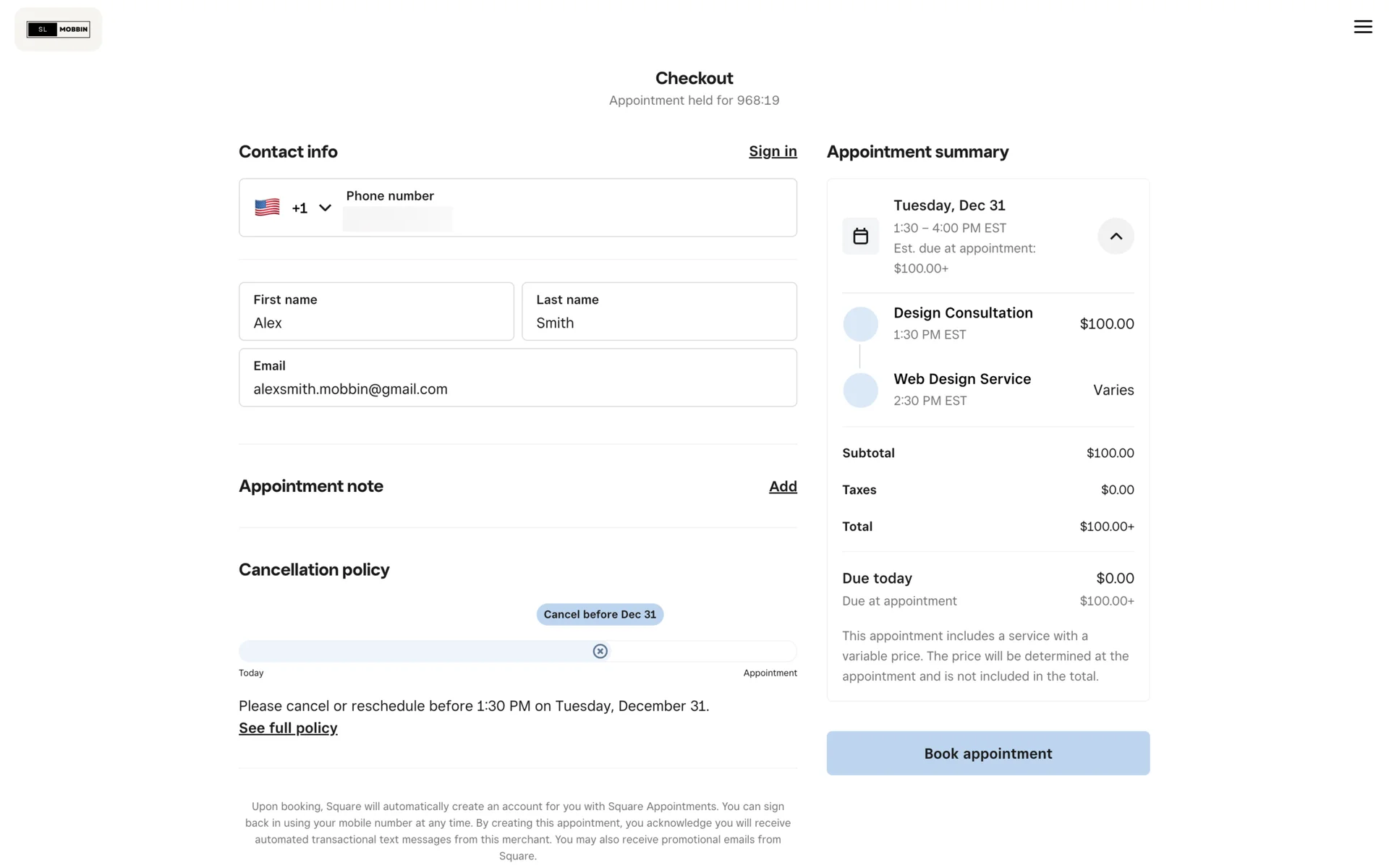This screenshot has height=868, width=1389.
Task: Collapse the appointment summary chevron
Action: (x=1116, y=237)
